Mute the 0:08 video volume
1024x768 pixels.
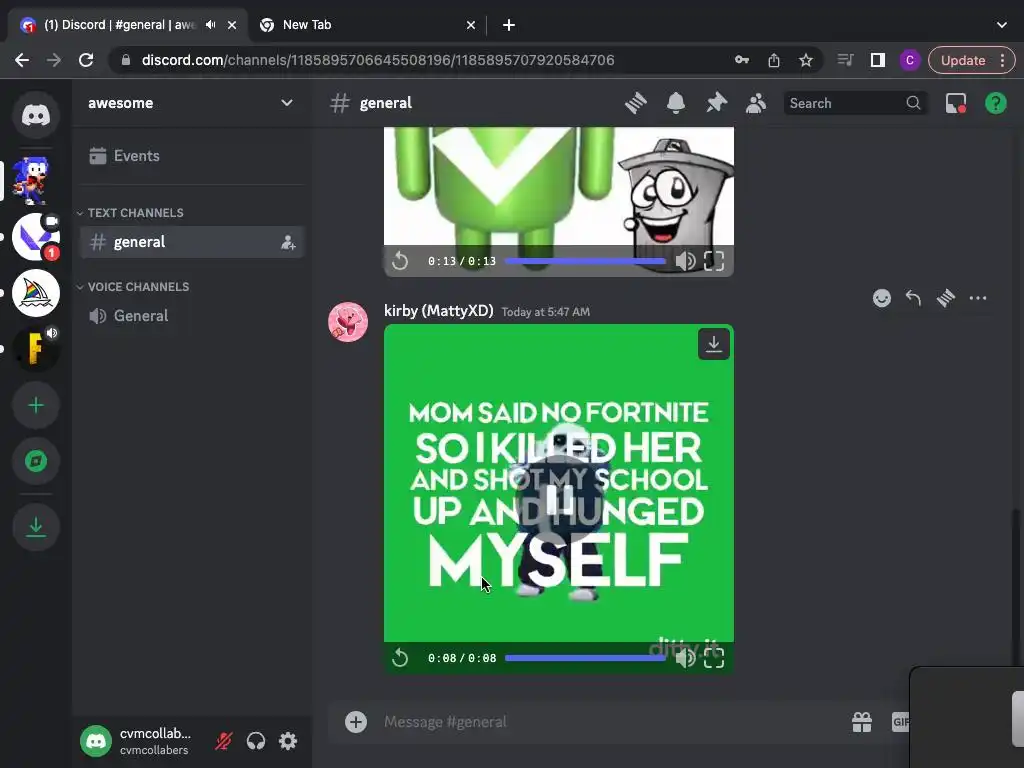pos(685,658)
